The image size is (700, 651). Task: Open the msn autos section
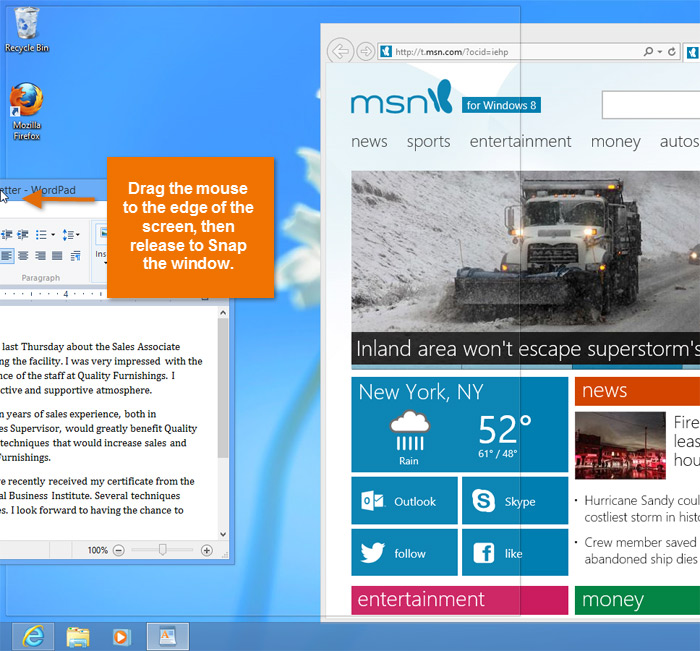[x=679, y=142]
